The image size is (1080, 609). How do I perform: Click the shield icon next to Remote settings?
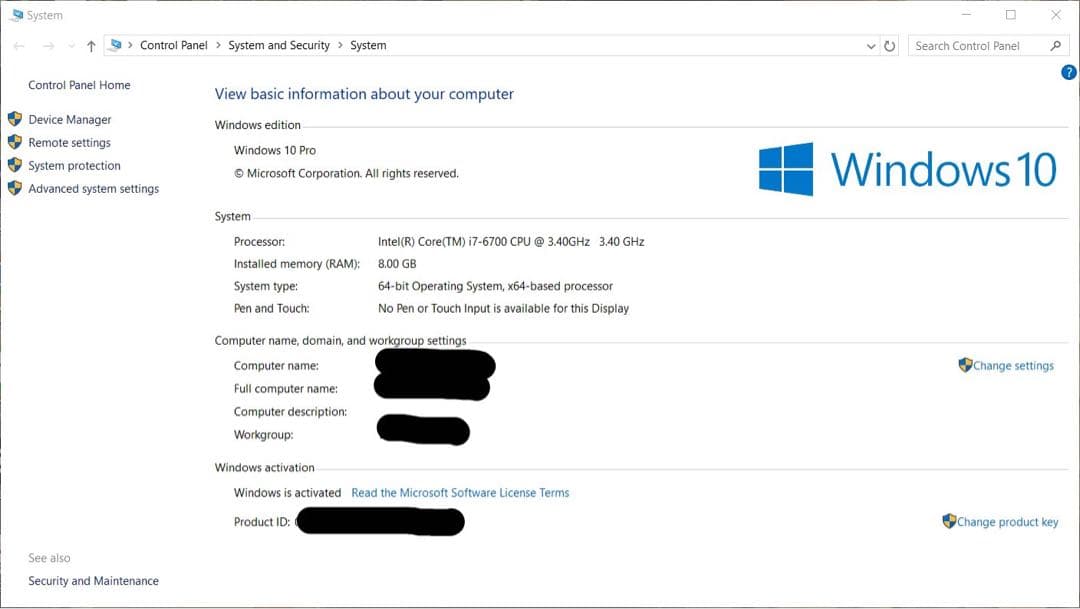click(14, 142)
